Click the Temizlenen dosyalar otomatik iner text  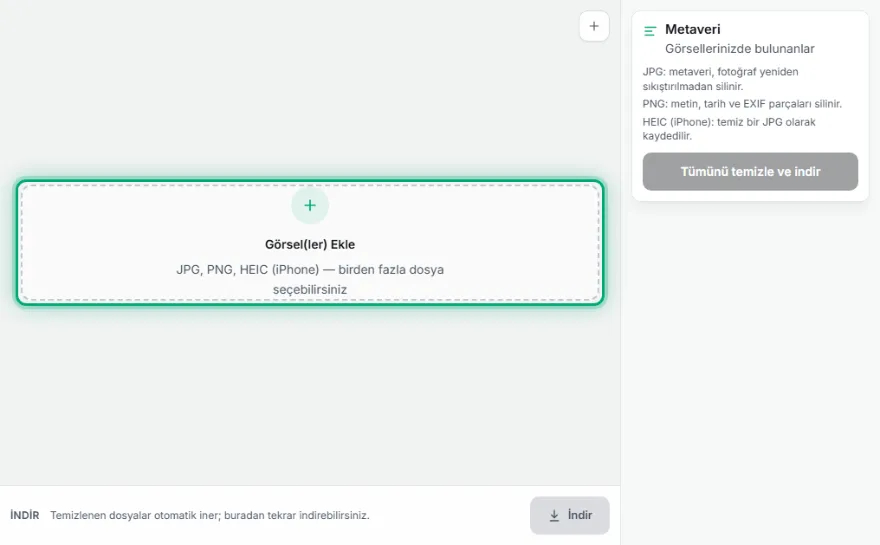[x=210, y=515]
